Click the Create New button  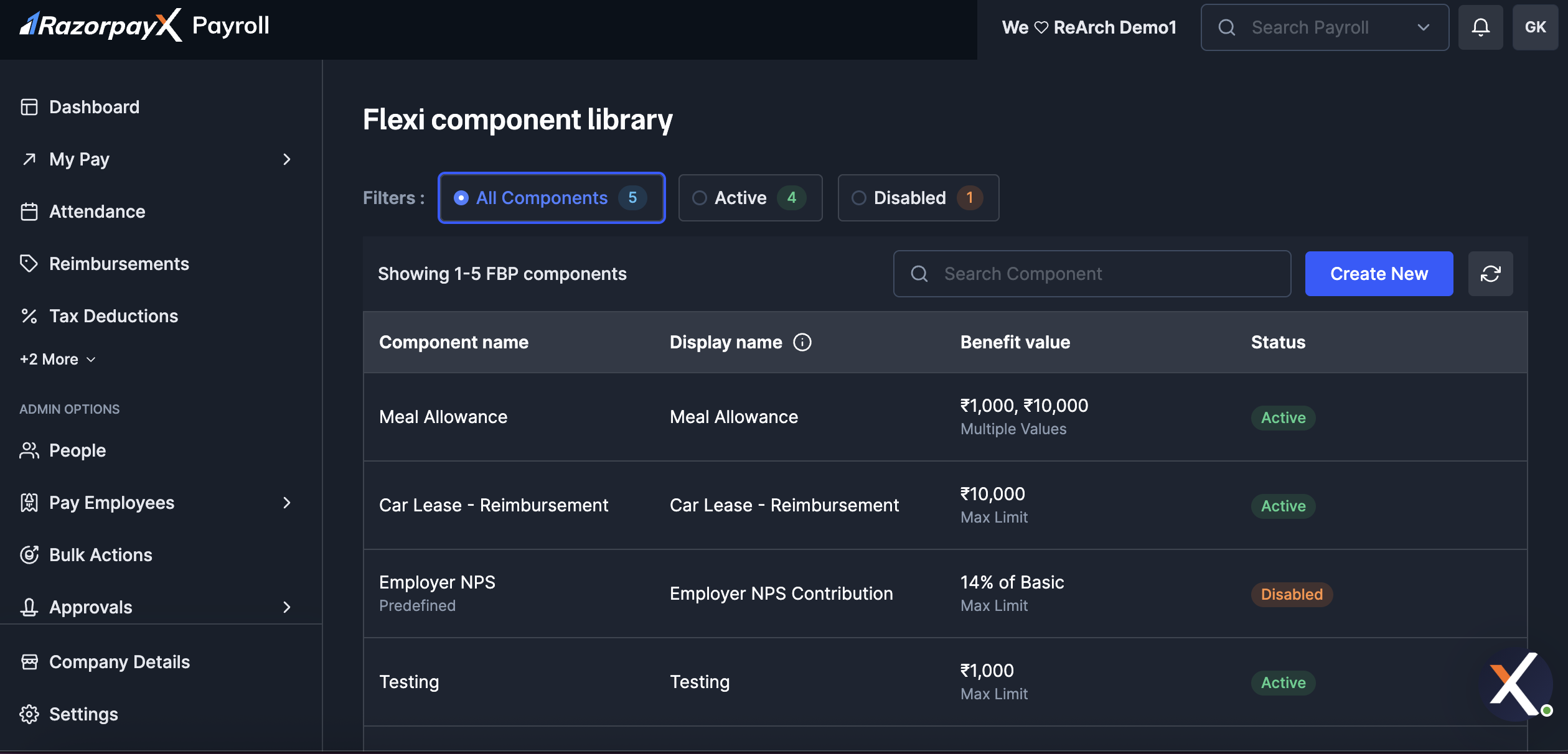[x=1379, y=274]
